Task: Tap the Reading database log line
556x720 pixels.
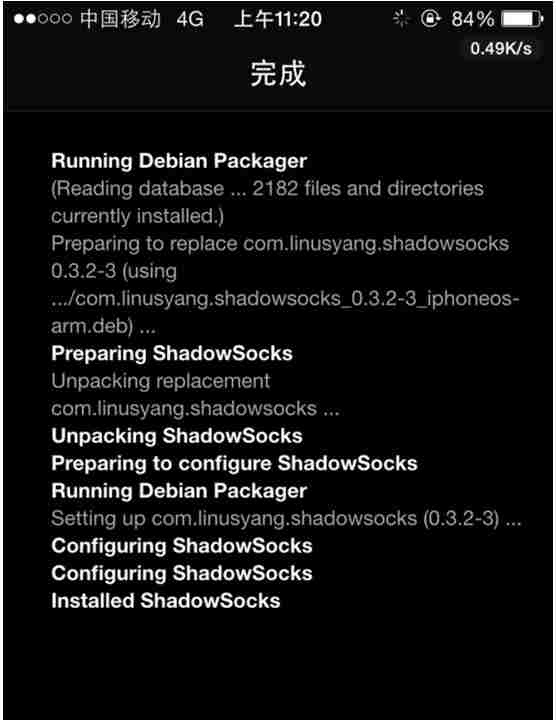Action: 267,202
